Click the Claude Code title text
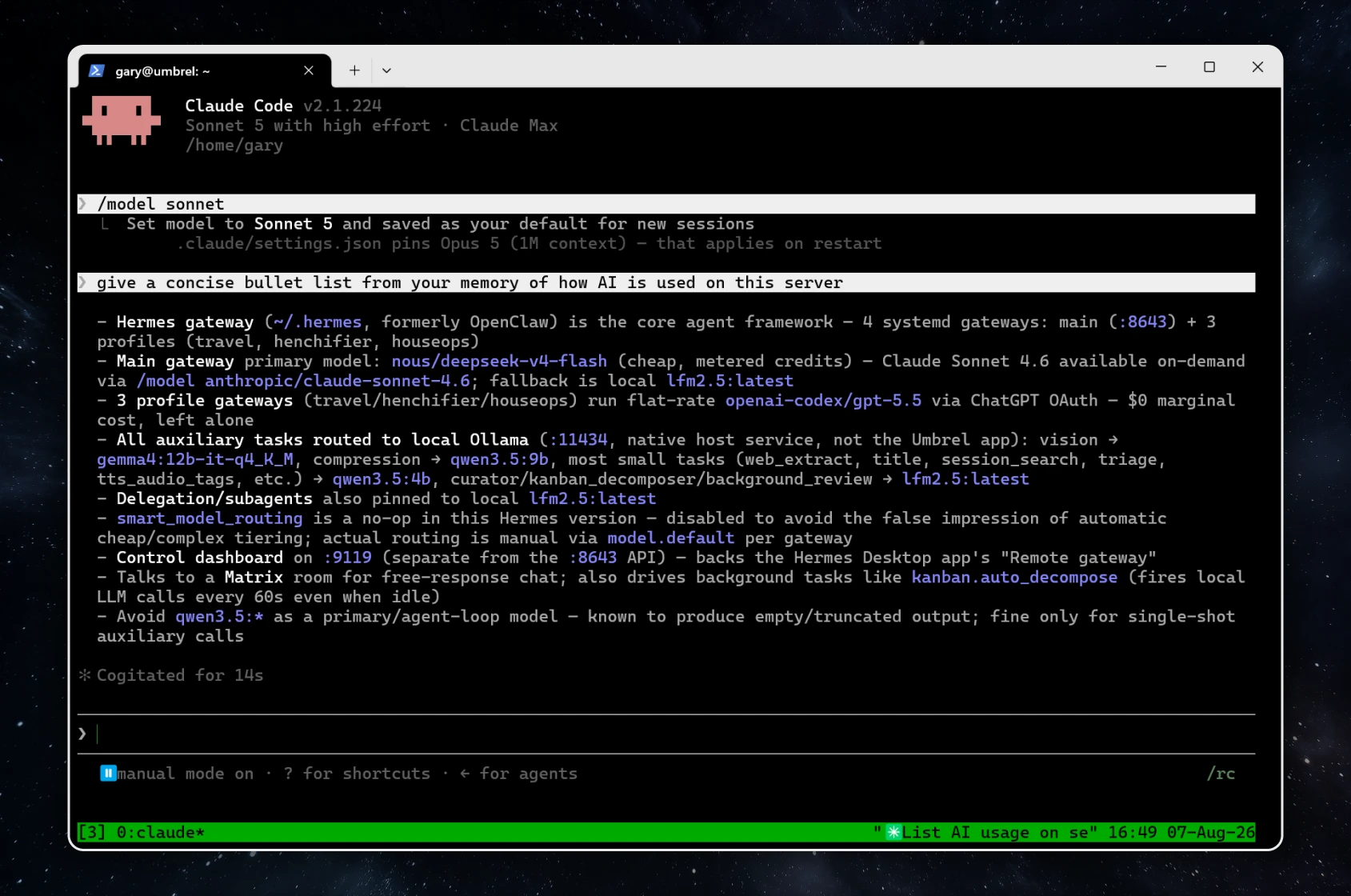 tap(239, 106)
